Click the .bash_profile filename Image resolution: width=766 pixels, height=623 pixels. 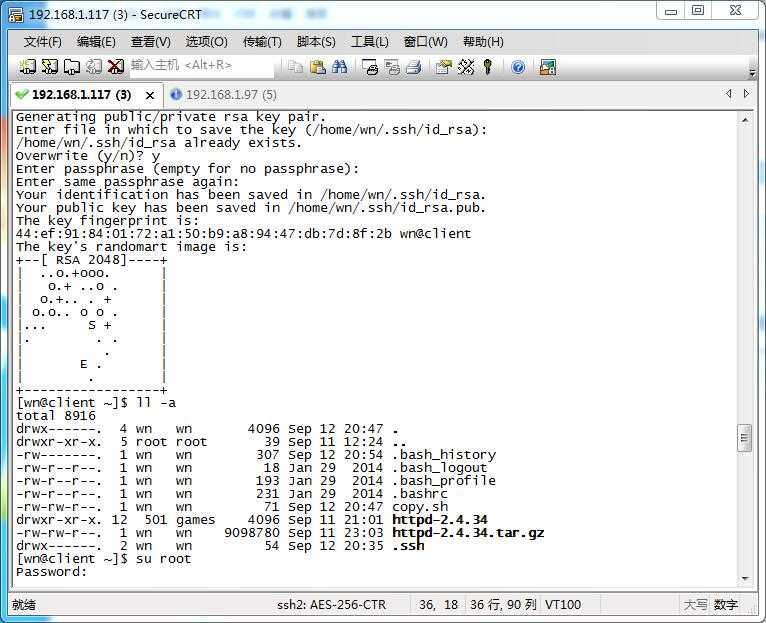tap(444, 481)
